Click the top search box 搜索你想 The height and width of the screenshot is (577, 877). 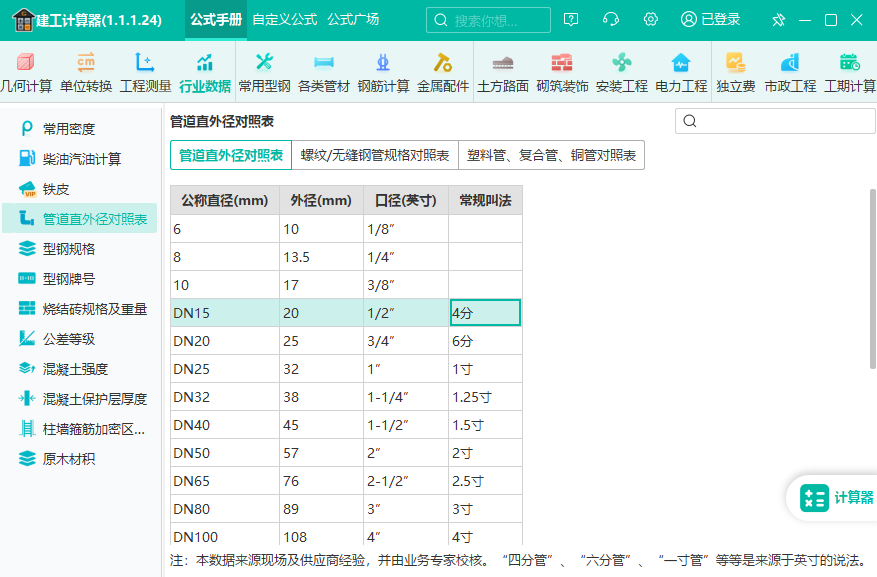(488, 20)
